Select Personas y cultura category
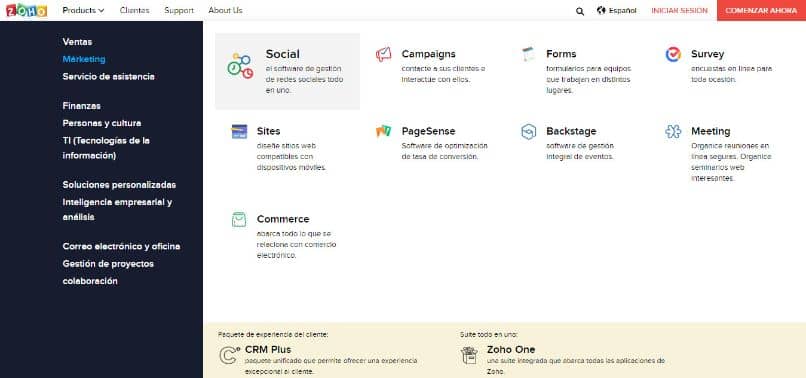 (x=102, y=123)
